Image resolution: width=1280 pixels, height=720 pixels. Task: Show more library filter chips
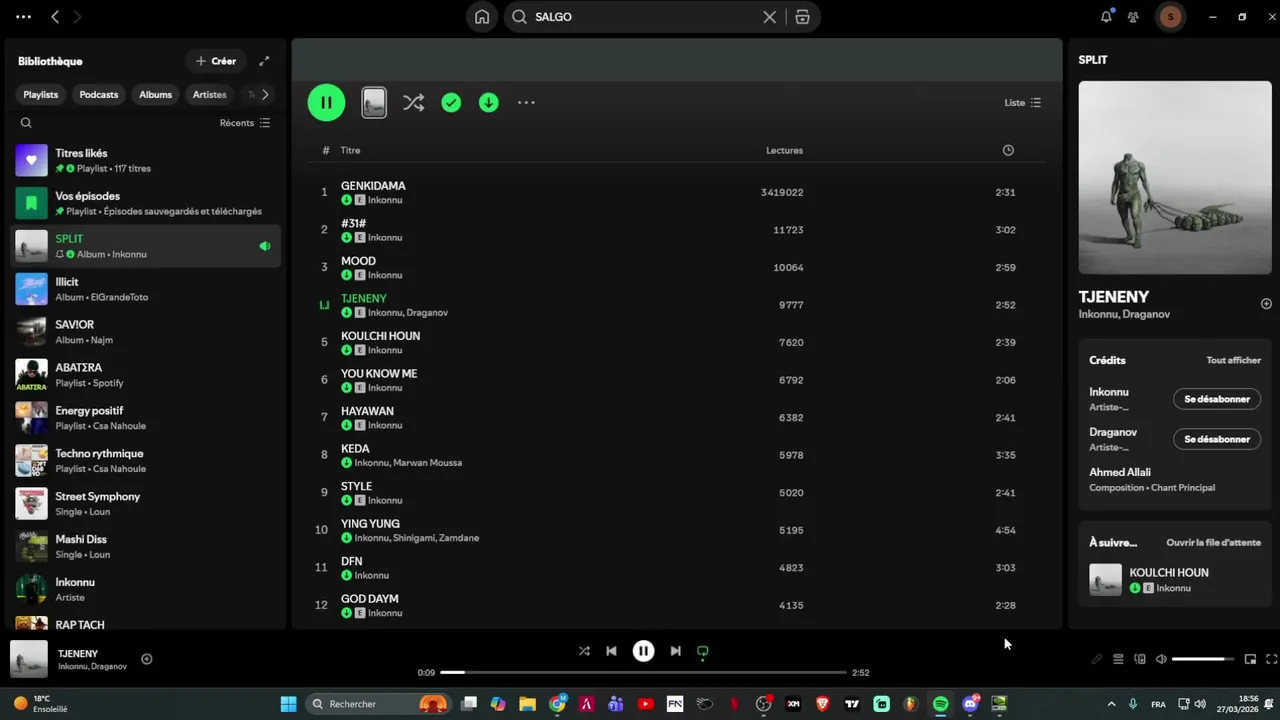click(265, 94)
